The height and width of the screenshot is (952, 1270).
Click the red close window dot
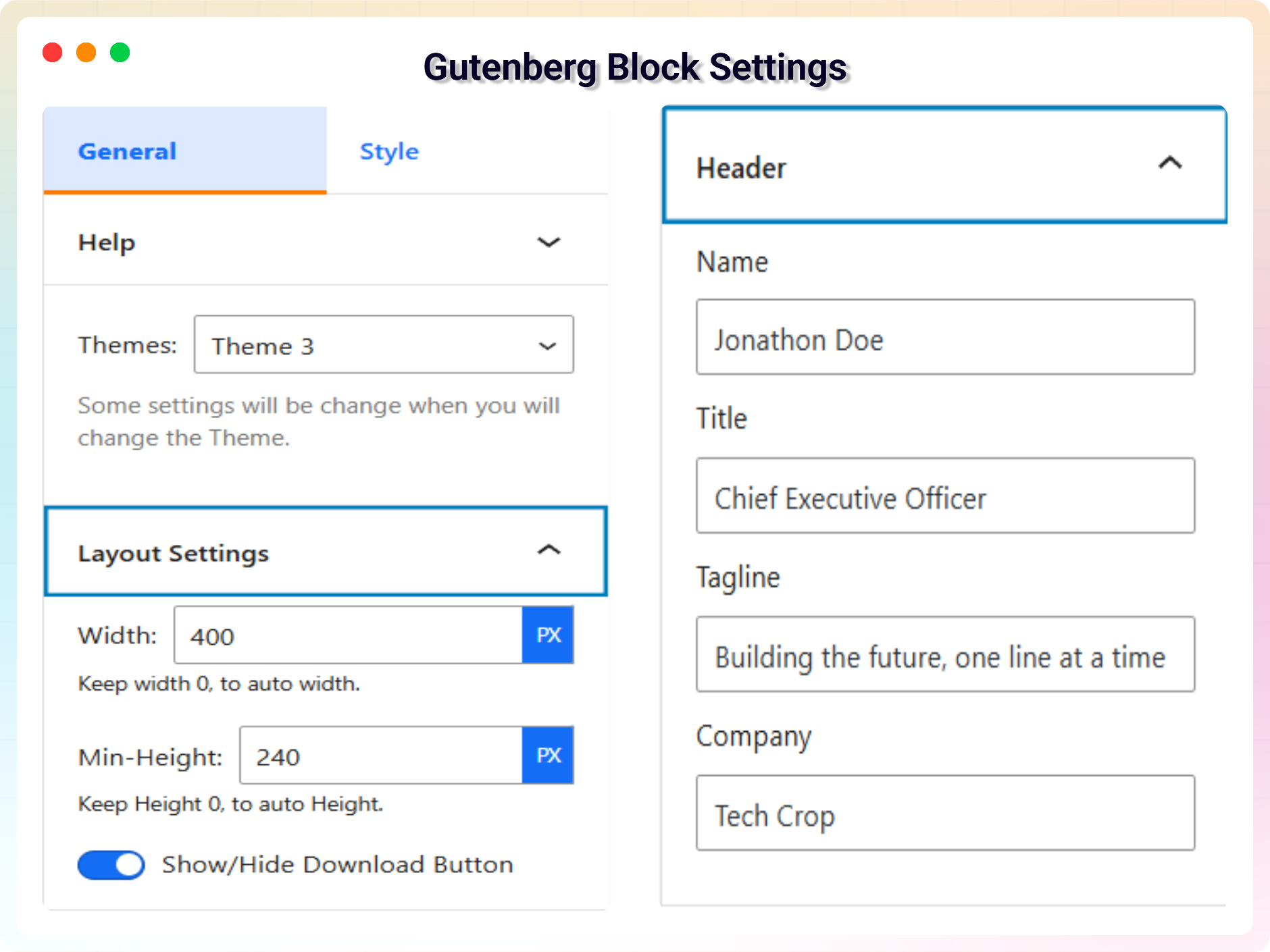tap(53, 53)
